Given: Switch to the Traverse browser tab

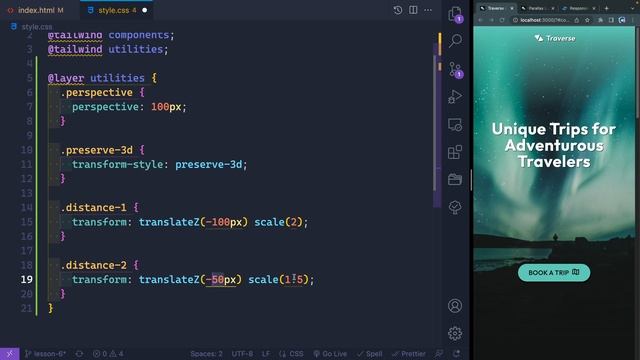Looking at the screenshot, I should pos(496,8).
